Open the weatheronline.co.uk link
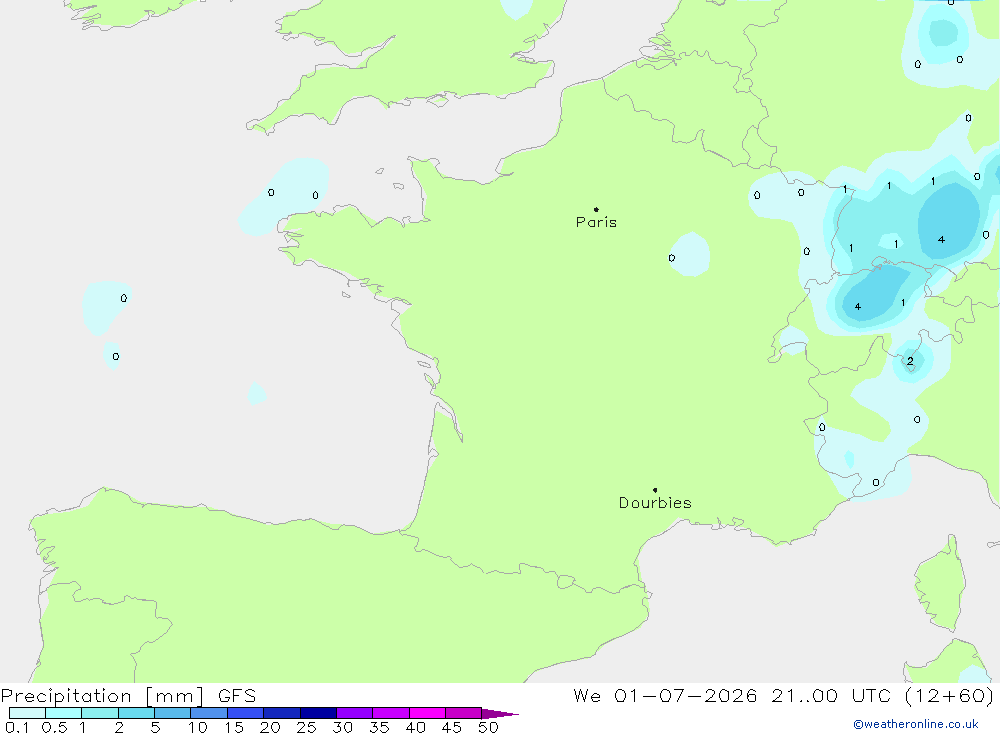The width and height of the screenshot is (1000, 733). (x=916, y=724)
